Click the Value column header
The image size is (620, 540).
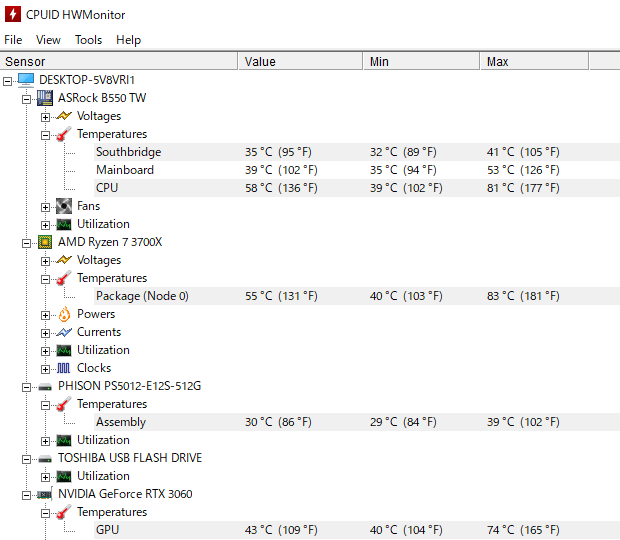click(x=301, y=62)
